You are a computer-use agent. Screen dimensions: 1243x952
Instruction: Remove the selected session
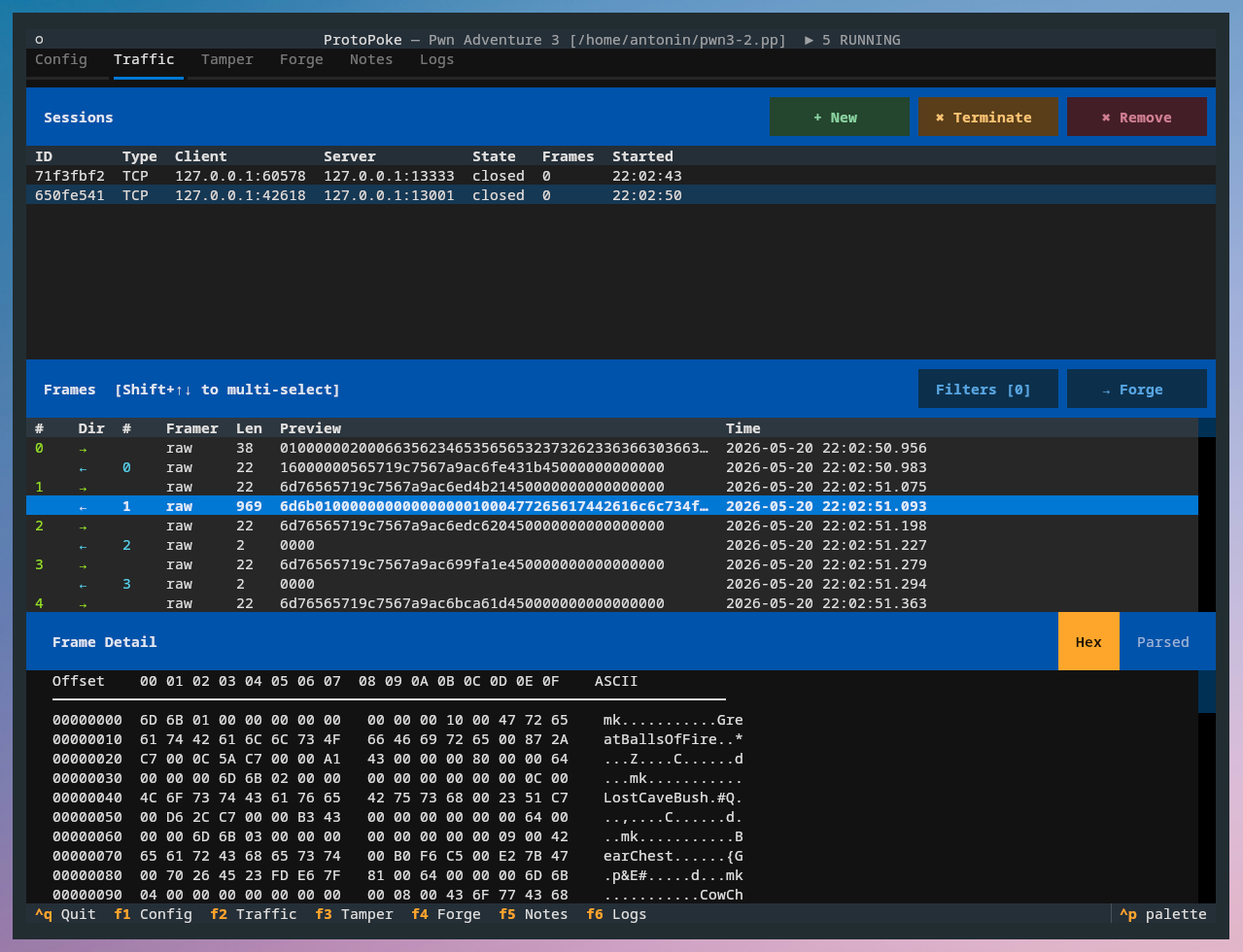(x=1137, y=117)
